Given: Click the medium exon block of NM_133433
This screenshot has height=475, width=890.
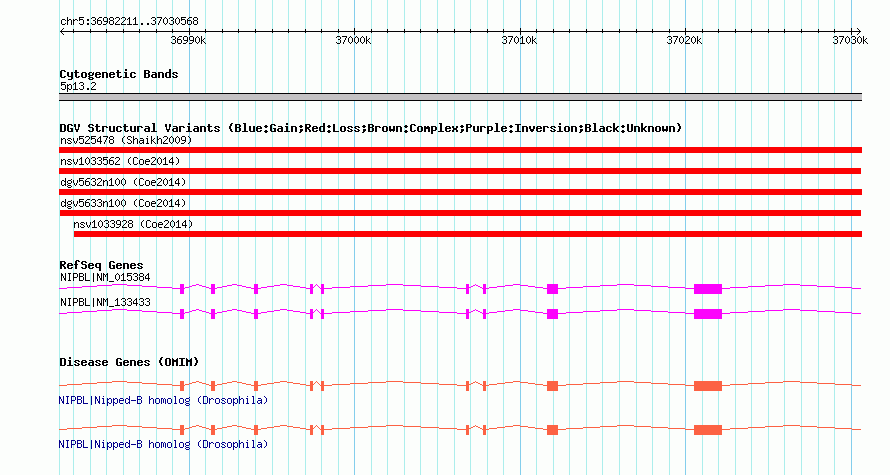Looking at the screenshot, I should [552, 314].
